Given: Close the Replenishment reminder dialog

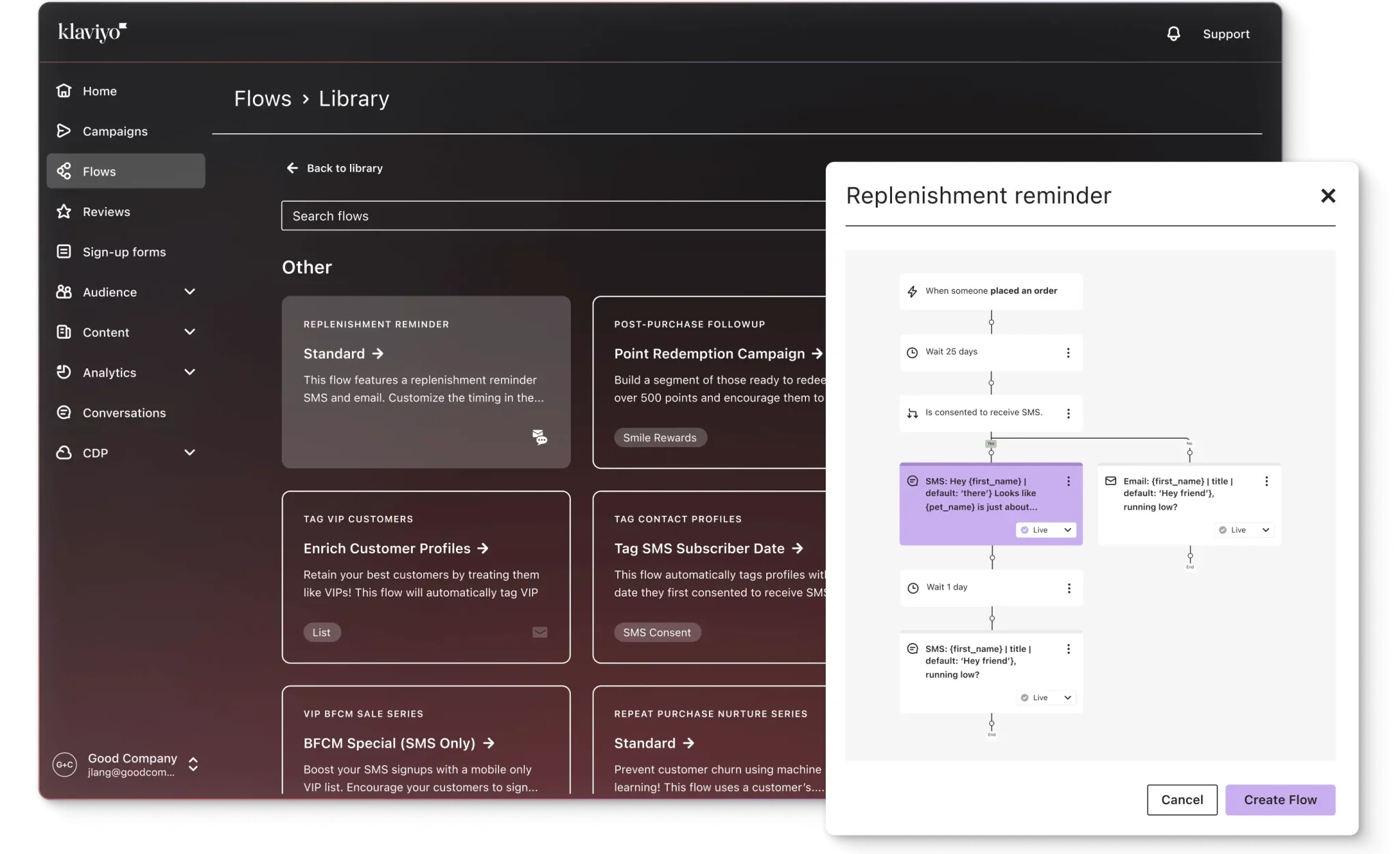Looking at the screenshot, I should coord(1328,196).
